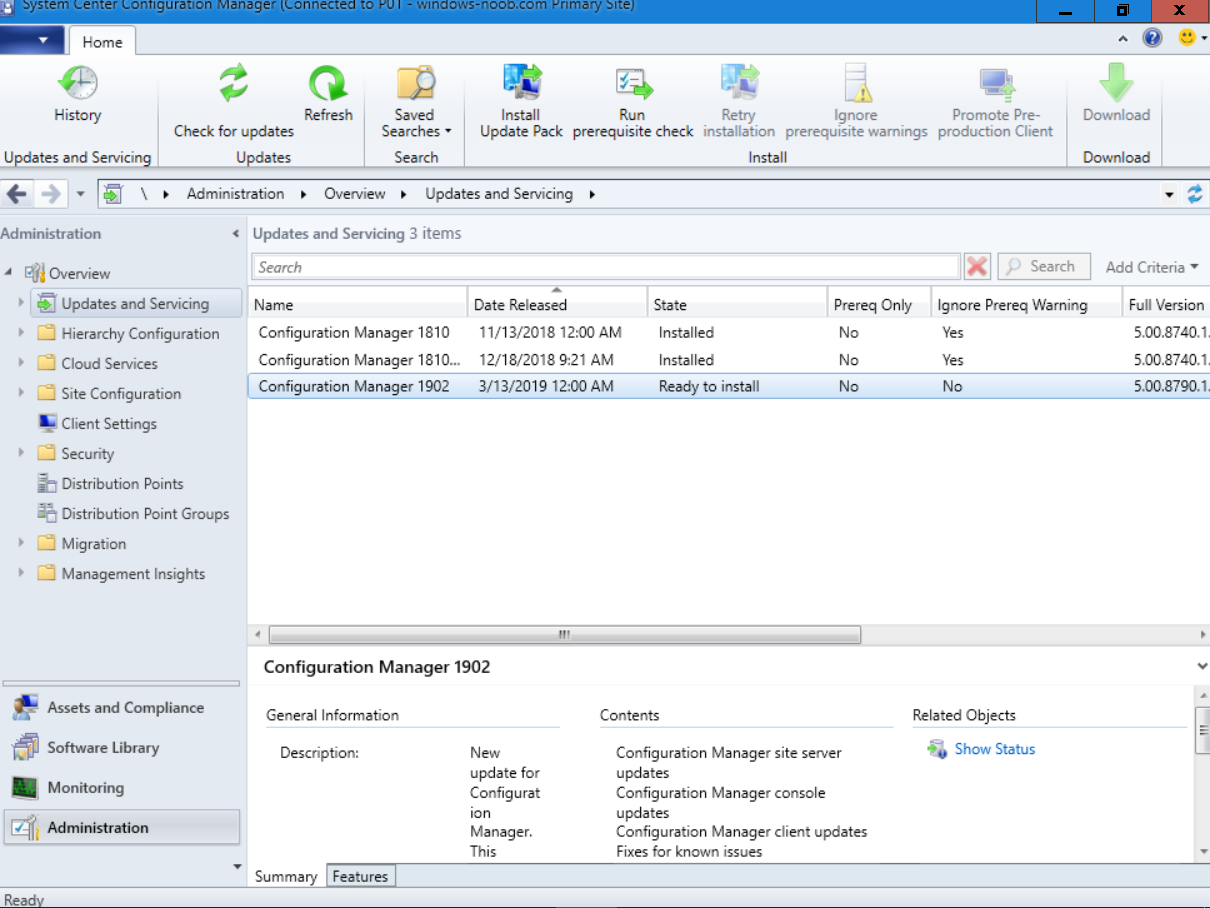Expand the Hierarchy Configuration folder
The height and width of the screenshot is (908, 1210).
pyautogui.click(x=20, y=333)
